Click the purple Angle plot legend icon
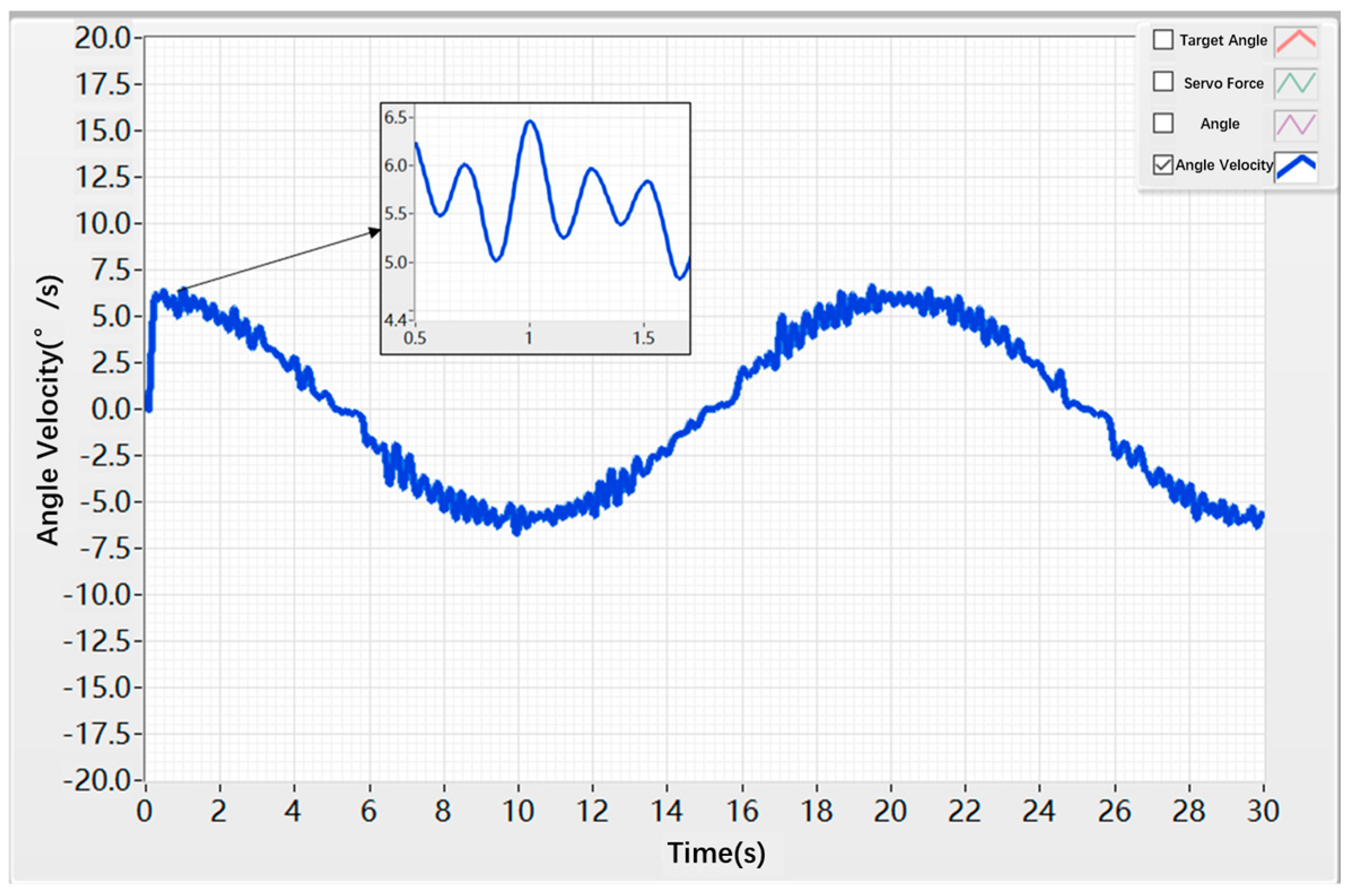 coord(1296,125)
